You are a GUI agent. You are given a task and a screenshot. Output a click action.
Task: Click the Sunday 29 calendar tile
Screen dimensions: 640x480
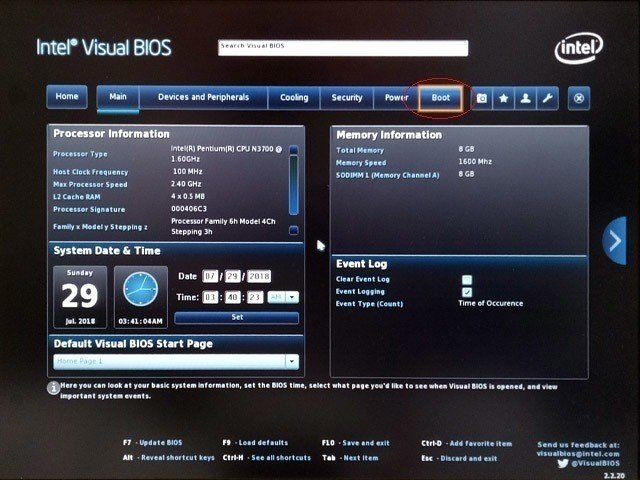(80, 297)
